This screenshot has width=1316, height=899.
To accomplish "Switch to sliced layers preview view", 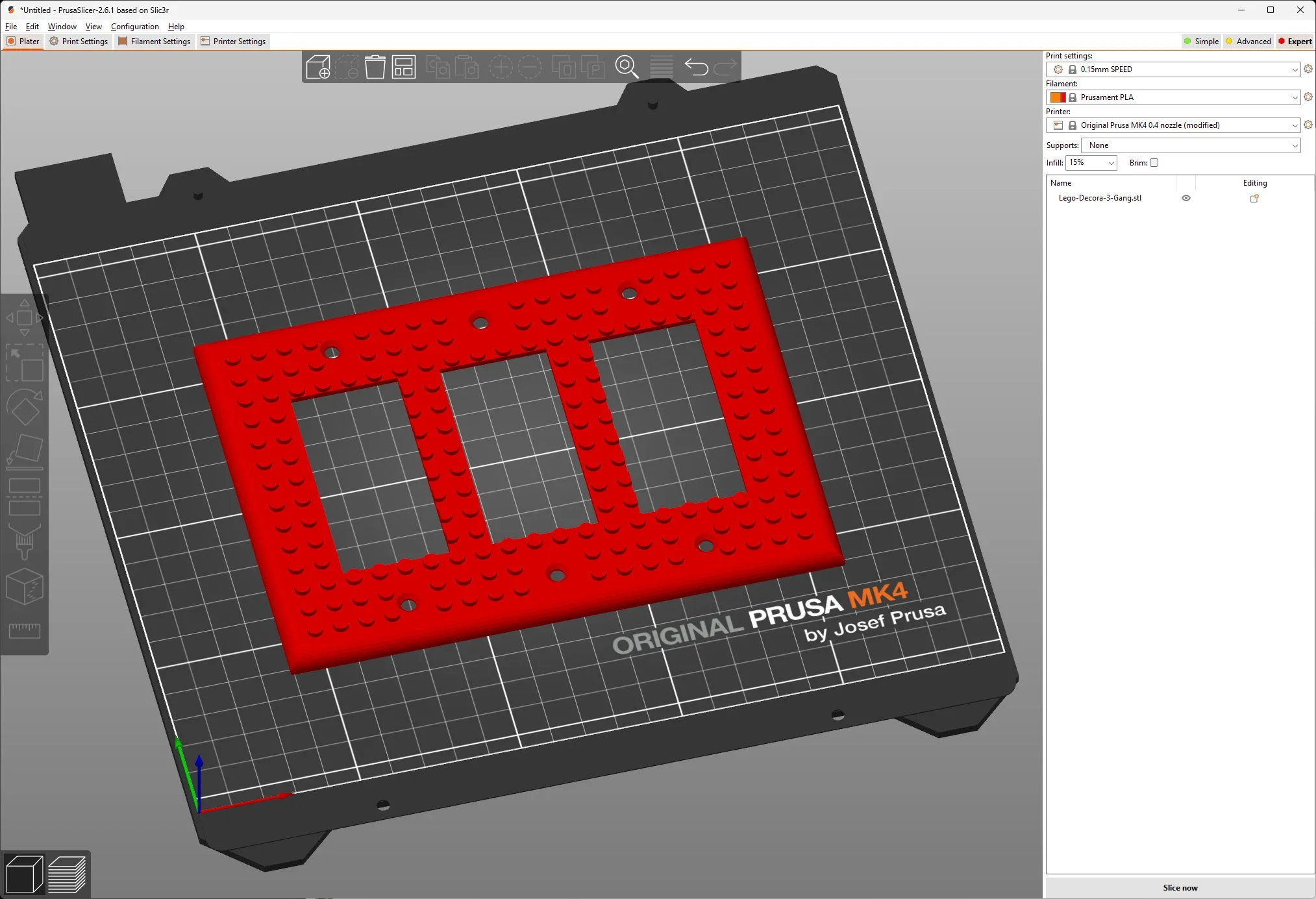I will [67, 874].
